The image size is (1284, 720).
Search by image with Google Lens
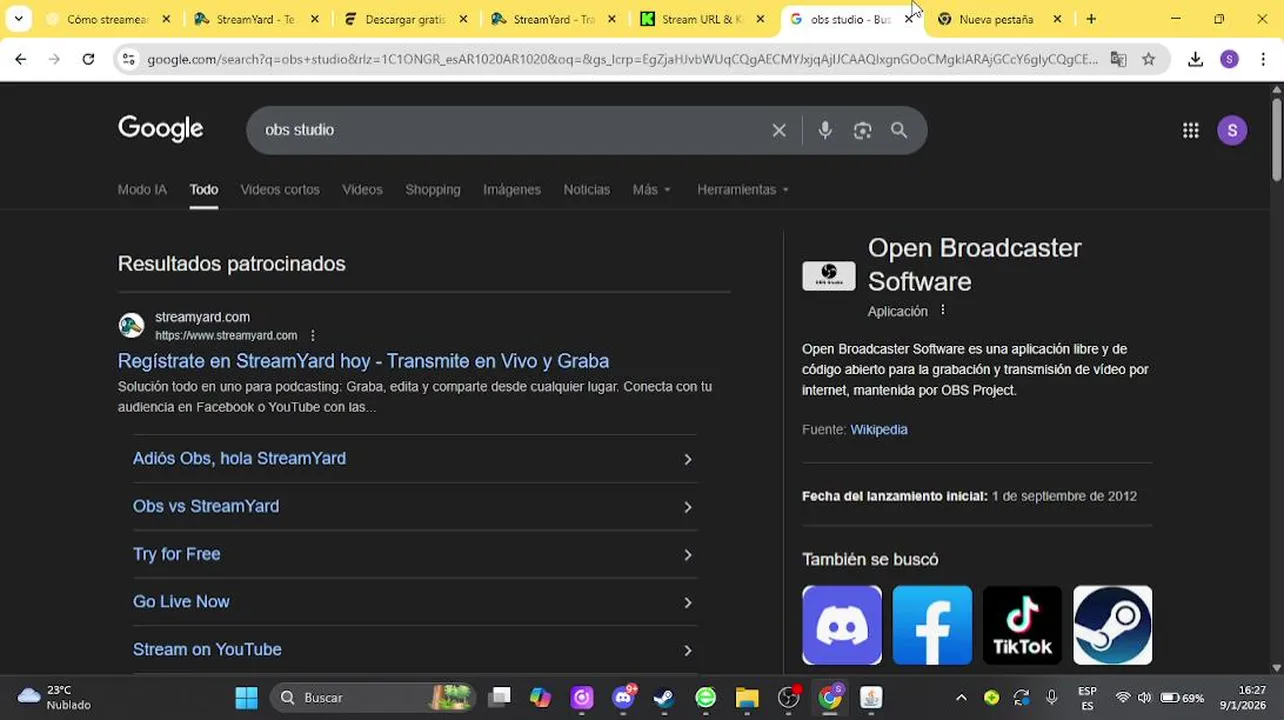862,130
